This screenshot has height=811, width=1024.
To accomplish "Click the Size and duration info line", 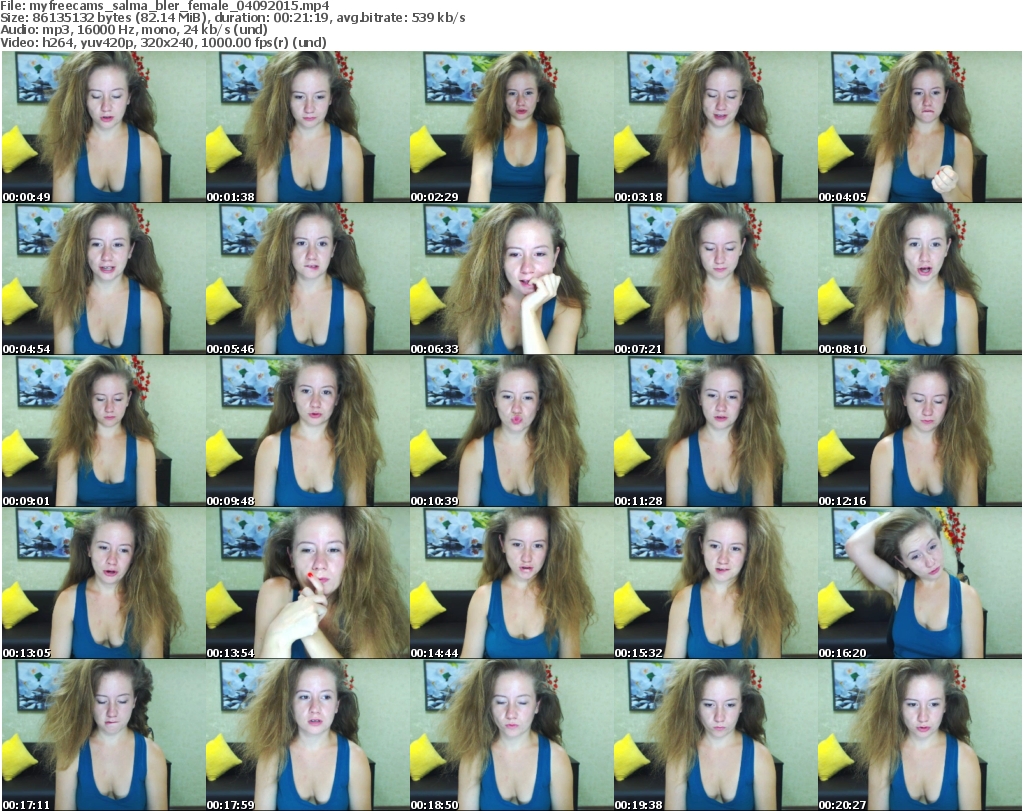I will pos(232,18).
